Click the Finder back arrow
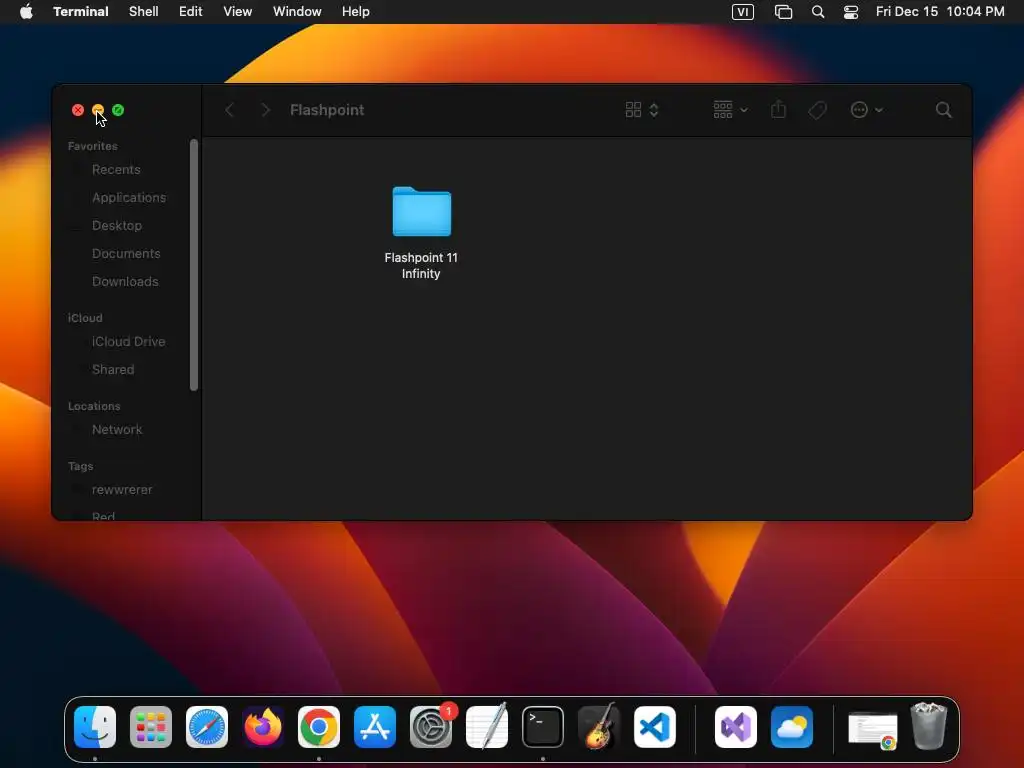This screenshot has height=768, width=1024. pos(229,110)
